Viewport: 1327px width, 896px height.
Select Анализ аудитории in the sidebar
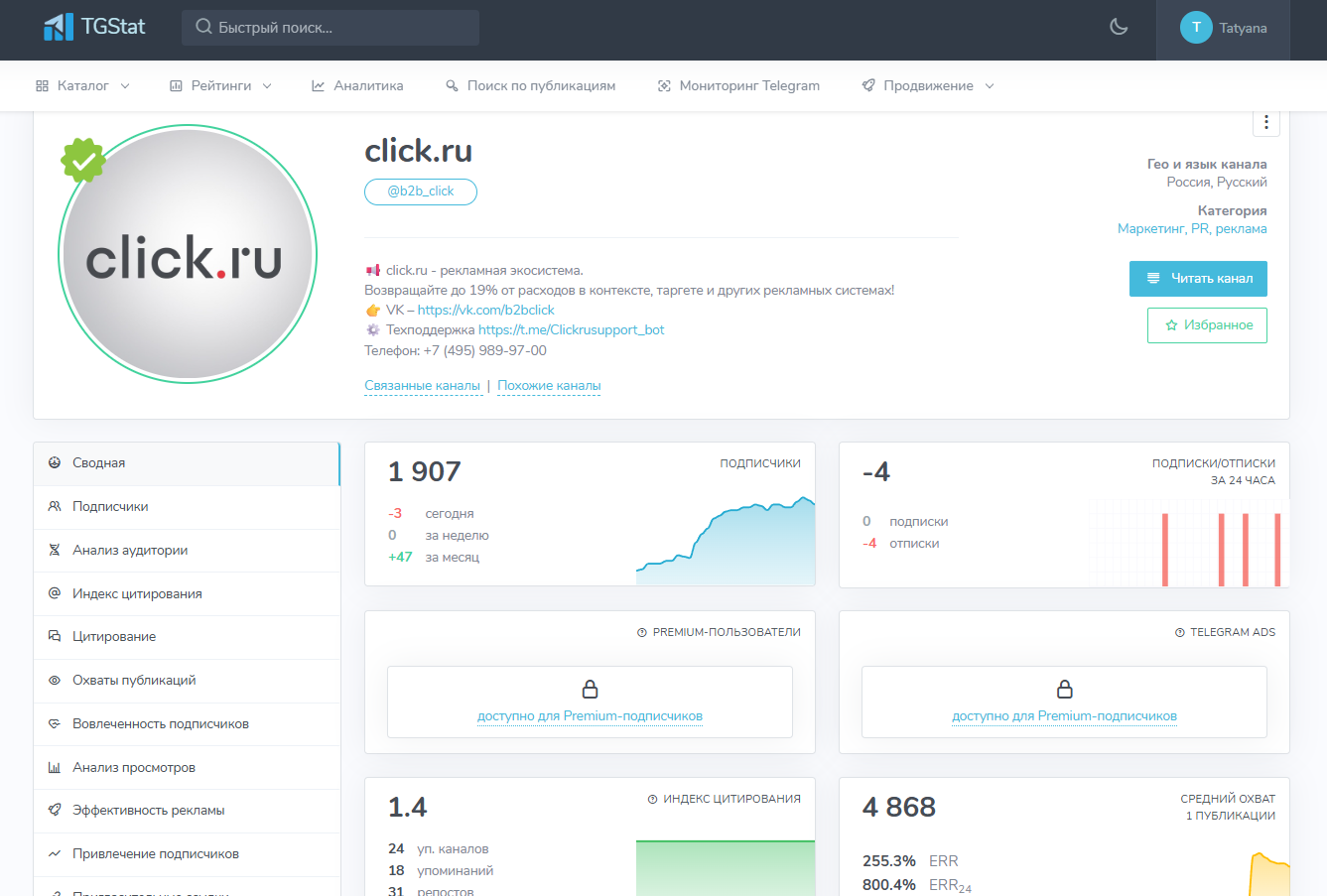(130, 550)
